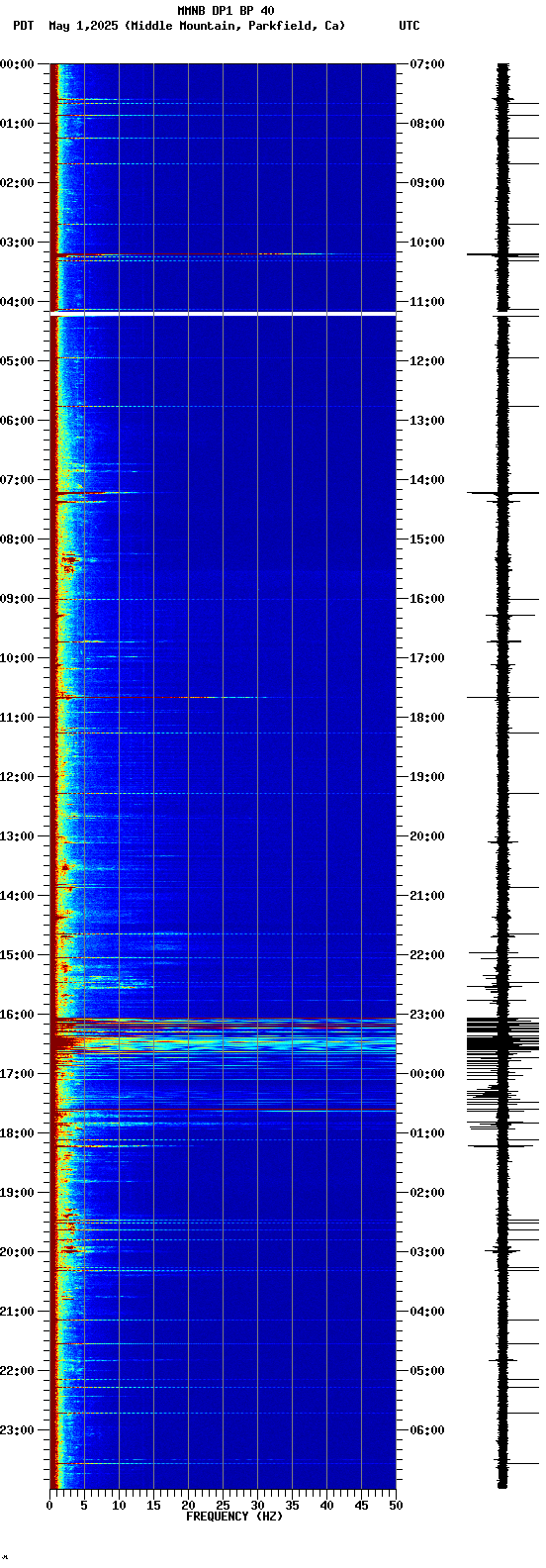Click the white data gap band near 04:10 PDT
This screenshot has height=1568, width=546.
click(223, 314)
